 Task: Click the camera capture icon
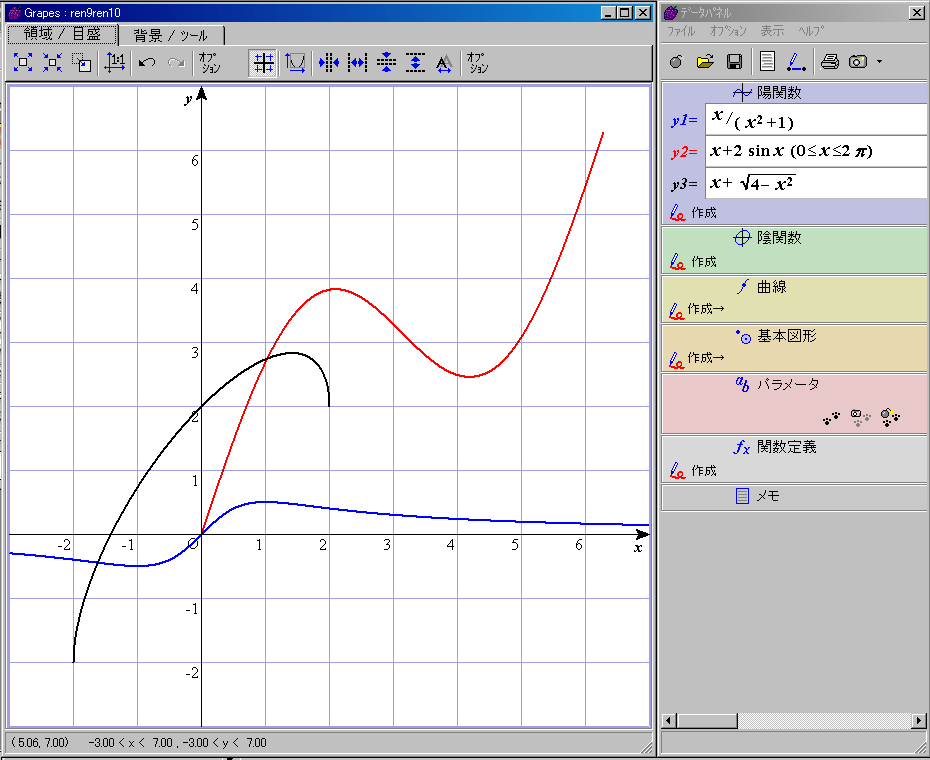(858, 61)
